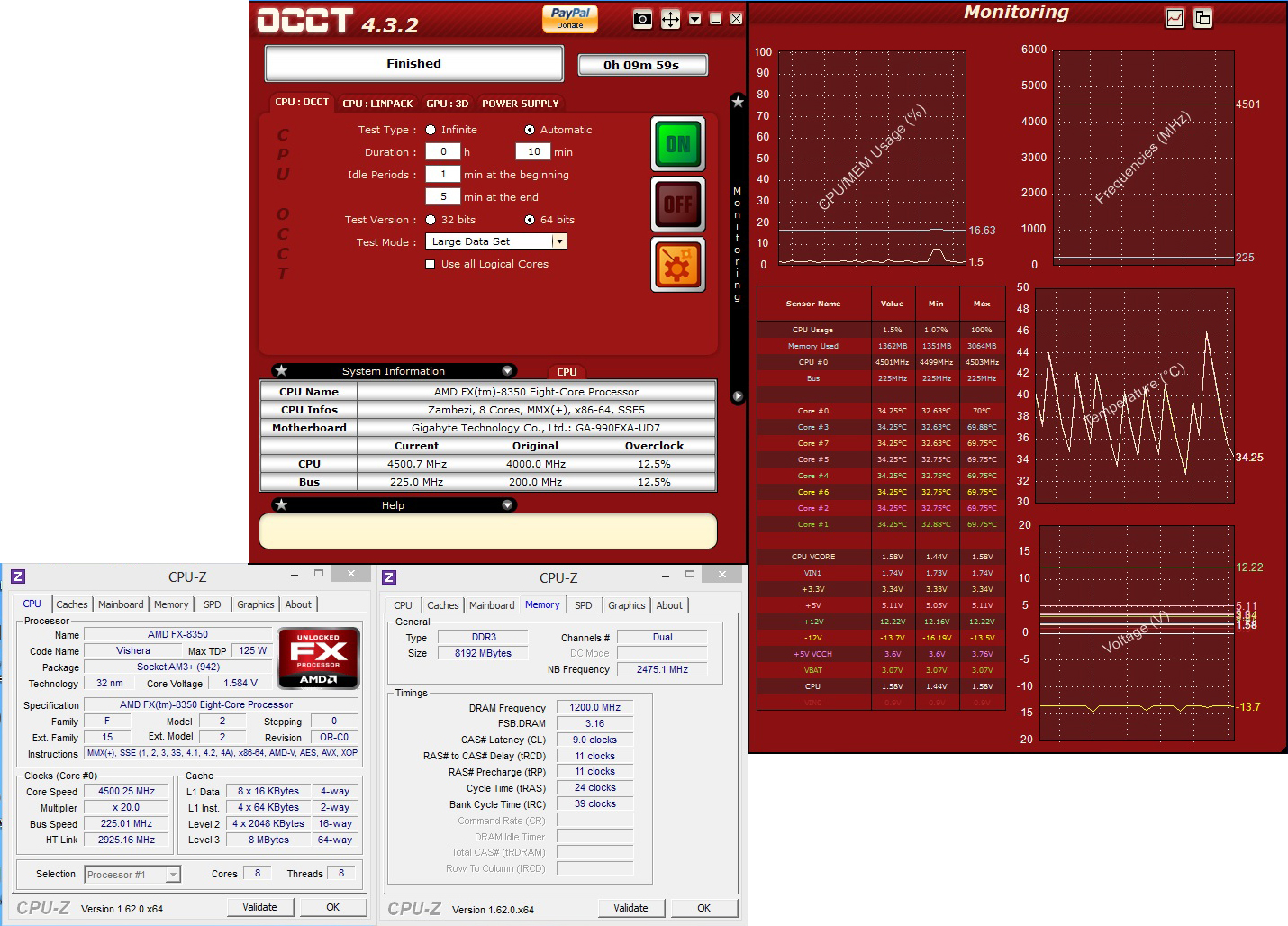This screenshot has height=926, width=1288.
Task: Take a screenshot with OCCT camera icon
Action: [x=642, y=19]
